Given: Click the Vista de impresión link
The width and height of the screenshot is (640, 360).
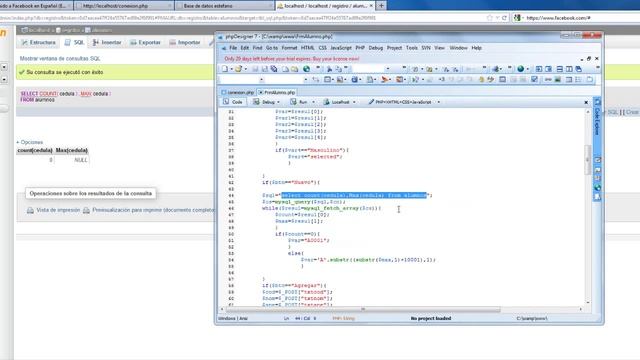Looking at the screenshot, I should (58, 210).
